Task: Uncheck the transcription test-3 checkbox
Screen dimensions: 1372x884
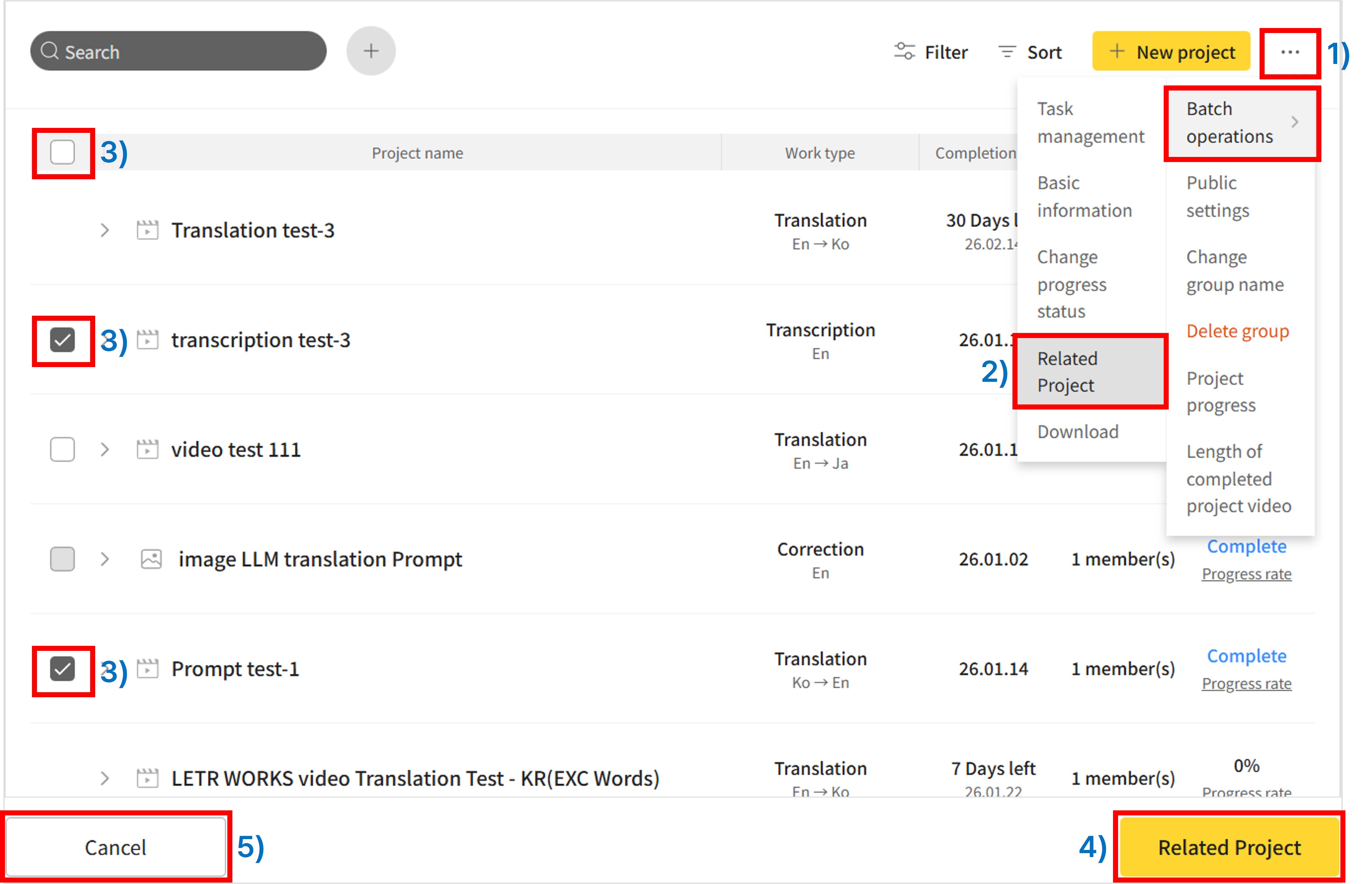Action: [x=62, y=340]
